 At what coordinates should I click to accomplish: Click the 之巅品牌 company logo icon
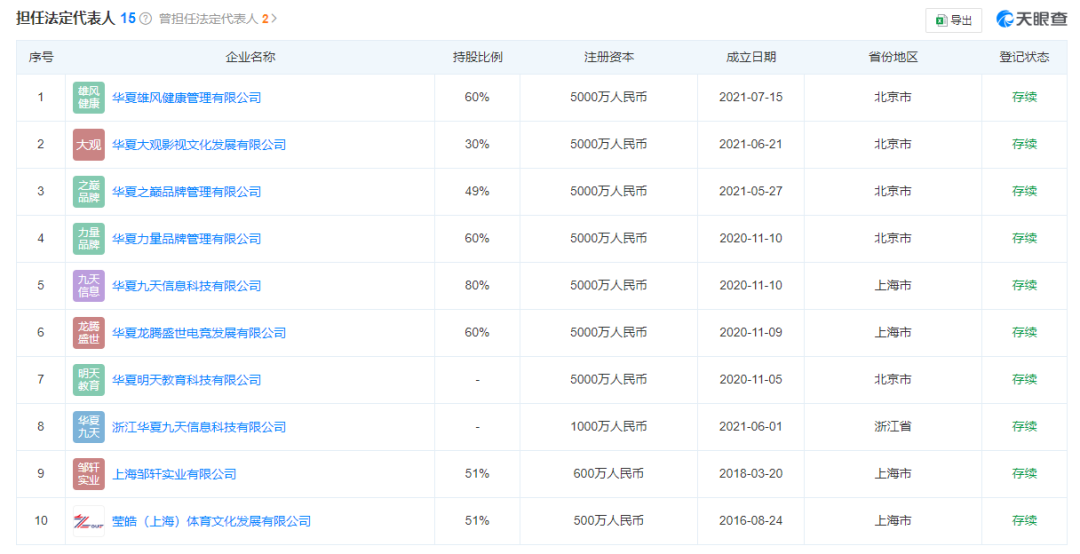(x=89, y=192)
